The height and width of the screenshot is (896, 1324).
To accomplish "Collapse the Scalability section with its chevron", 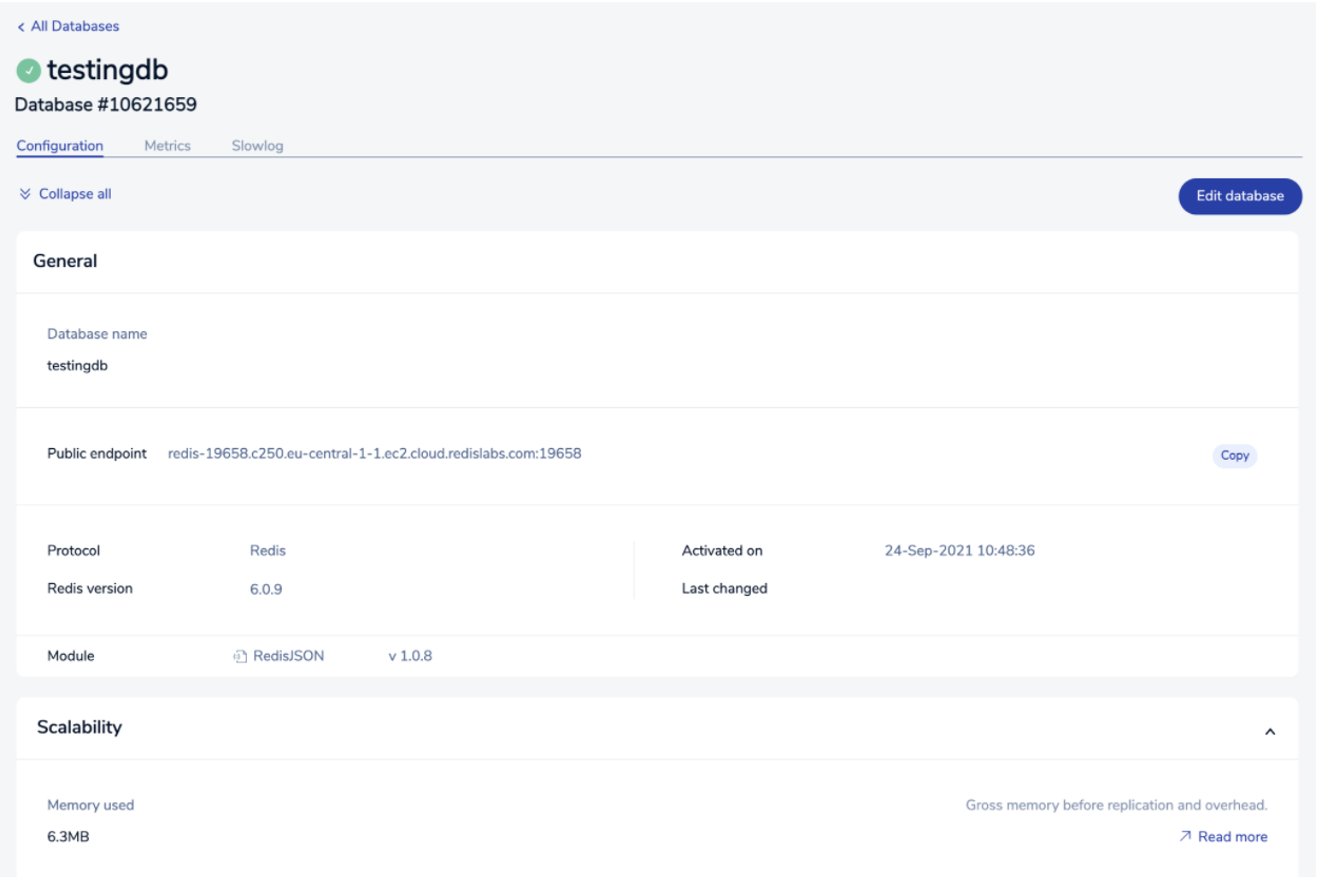I will coord(1270,731).
